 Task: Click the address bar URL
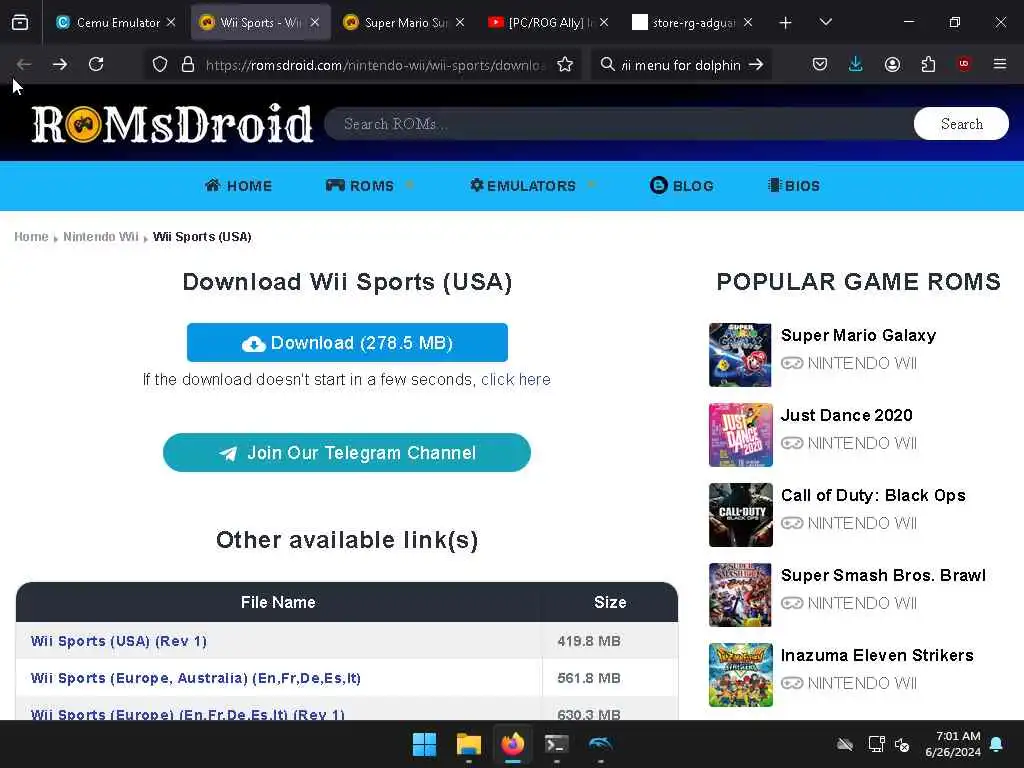(x=374, y=65)
